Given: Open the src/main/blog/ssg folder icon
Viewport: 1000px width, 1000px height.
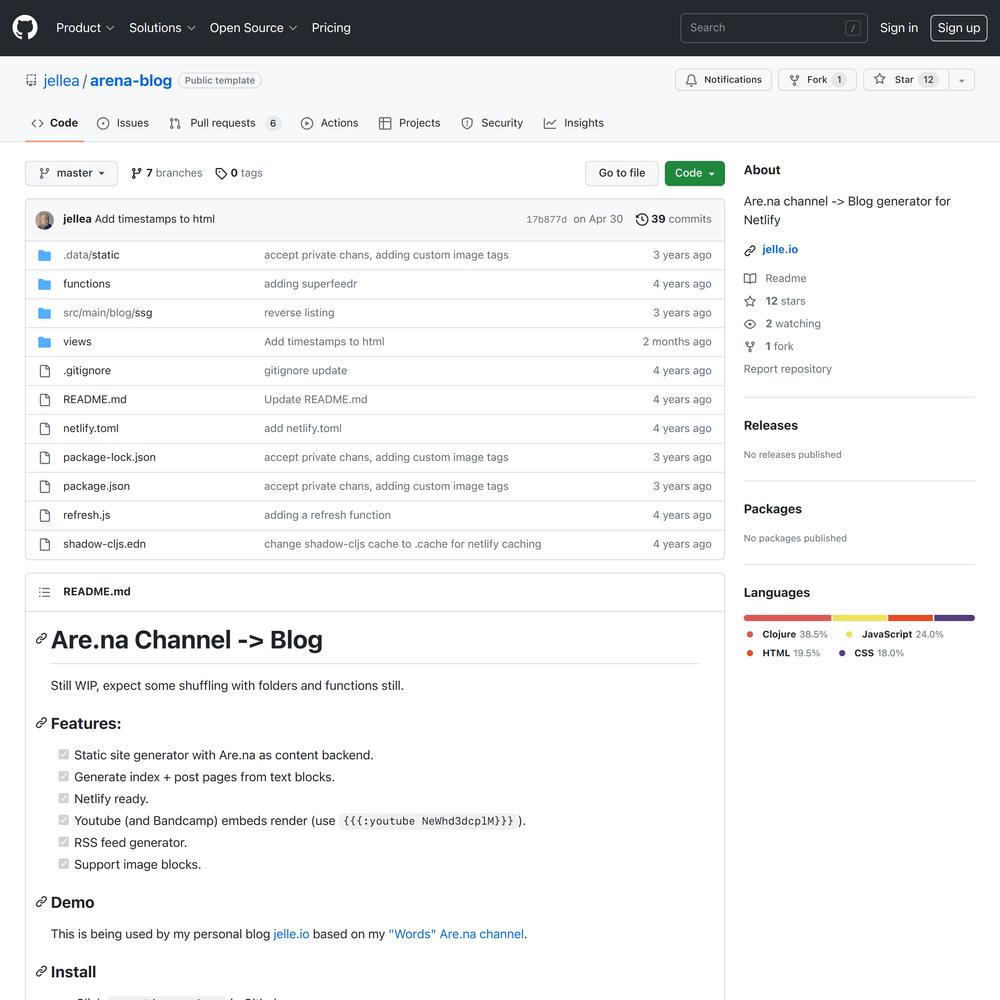Looking at the screenshot, I should tap(45, 313).
